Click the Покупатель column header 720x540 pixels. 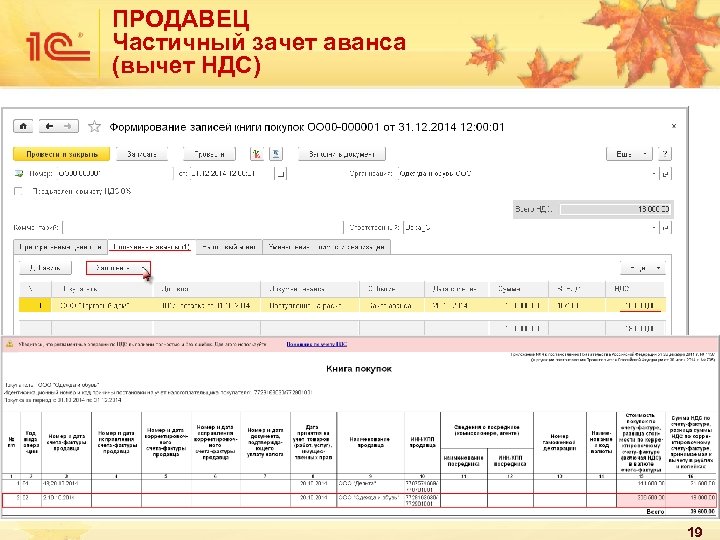click(102, 289)
